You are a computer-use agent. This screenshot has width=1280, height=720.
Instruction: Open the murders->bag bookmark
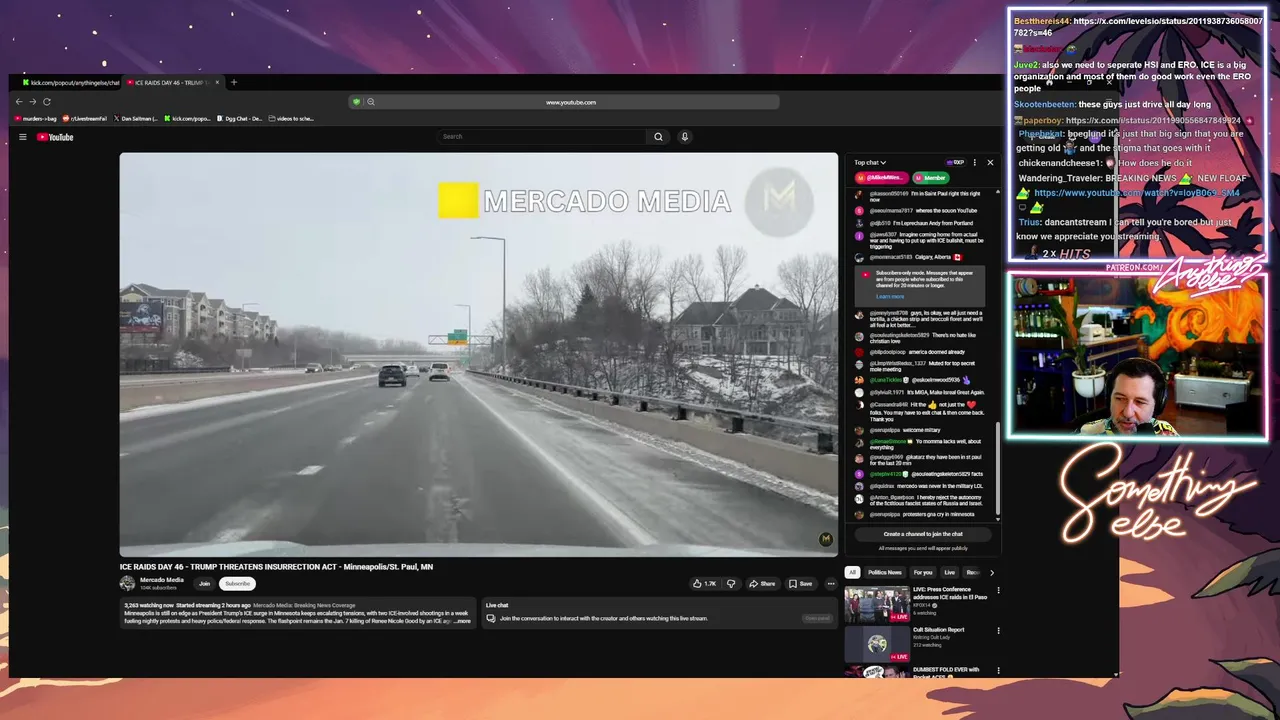[34, 118]
